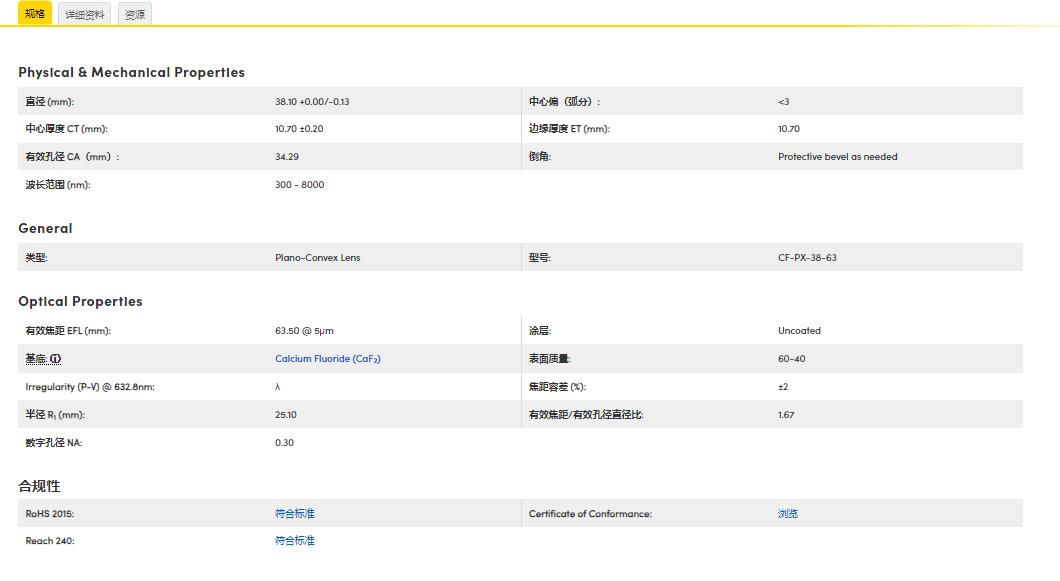Open 浏览 under Certificate of Conformance

(787, 513)
